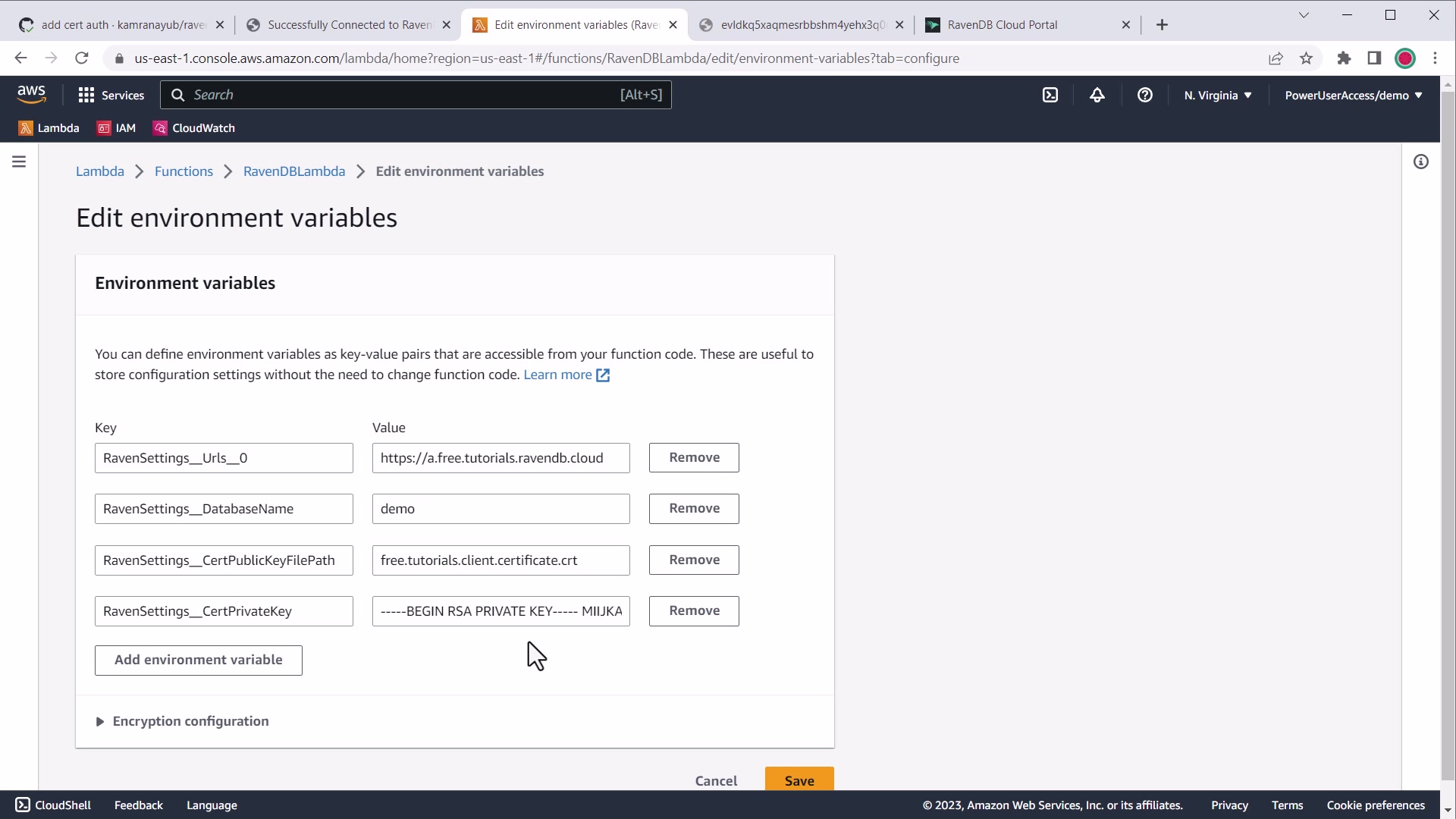
Task: Go to RavenDBLambda breadcrumb link
Action: click(x=294, y=171)
